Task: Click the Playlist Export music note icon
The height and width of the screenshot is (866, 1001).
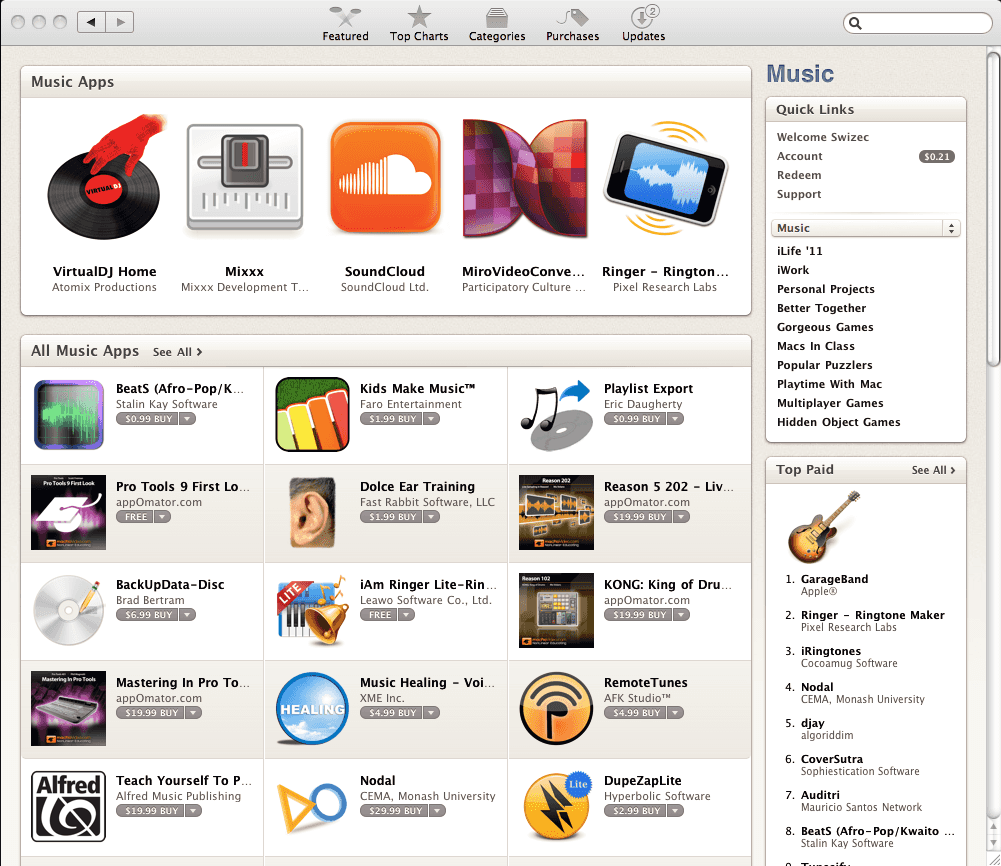Action: click(556, 415)
